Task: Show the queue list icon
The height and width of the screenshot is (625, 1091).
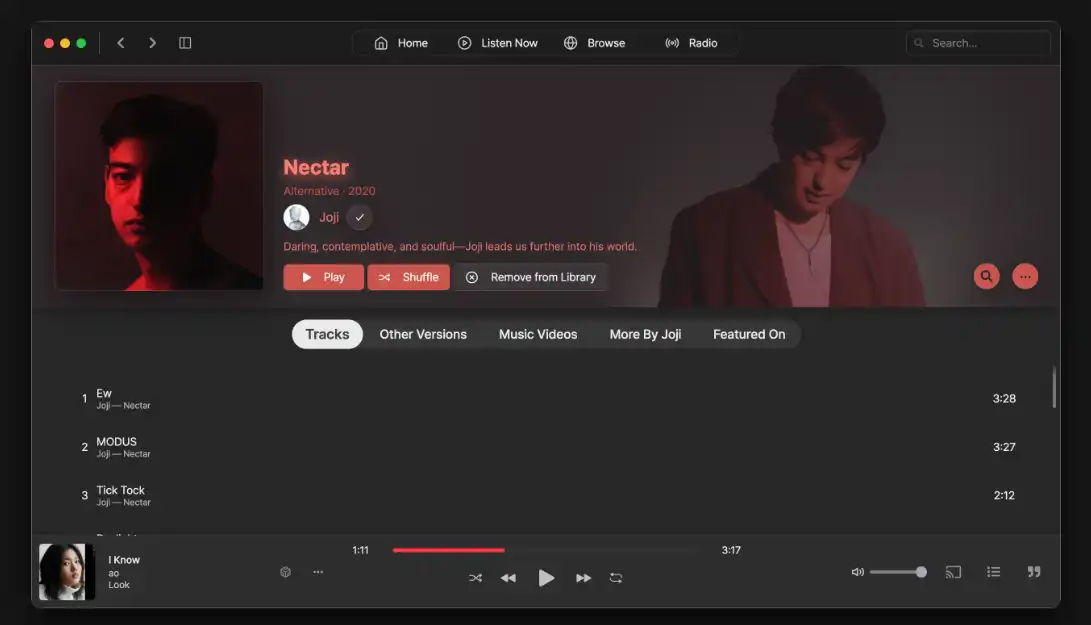Action: 994,572
